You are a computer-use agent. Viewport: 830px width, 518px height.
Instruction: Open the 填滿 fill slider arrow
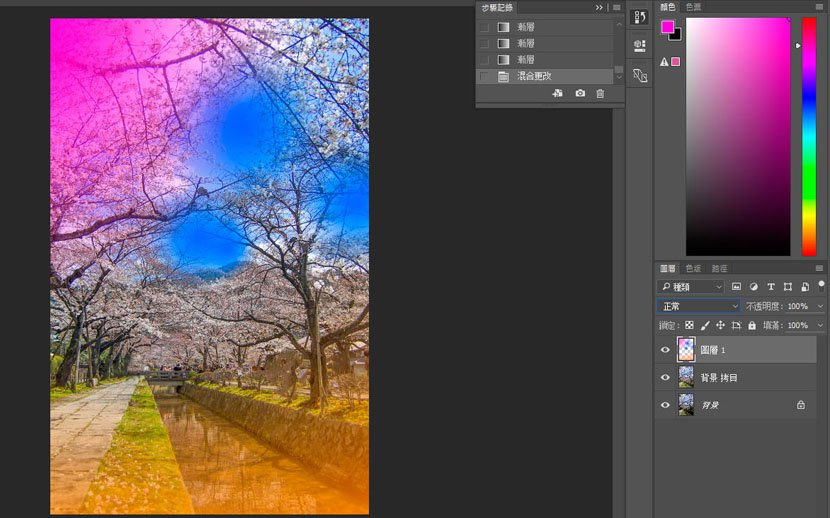820,325
